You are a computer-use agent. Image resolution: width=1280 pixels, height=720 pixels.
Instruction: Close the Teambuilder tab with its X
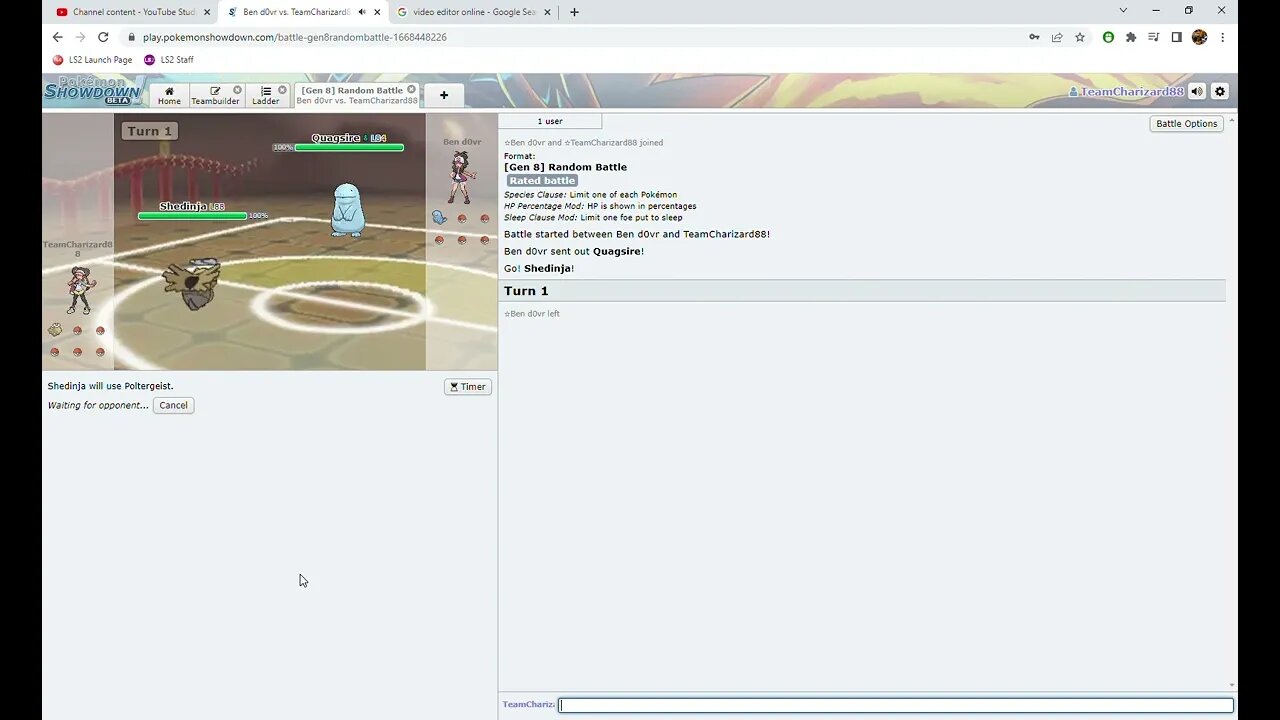click(x=237, y=90)
